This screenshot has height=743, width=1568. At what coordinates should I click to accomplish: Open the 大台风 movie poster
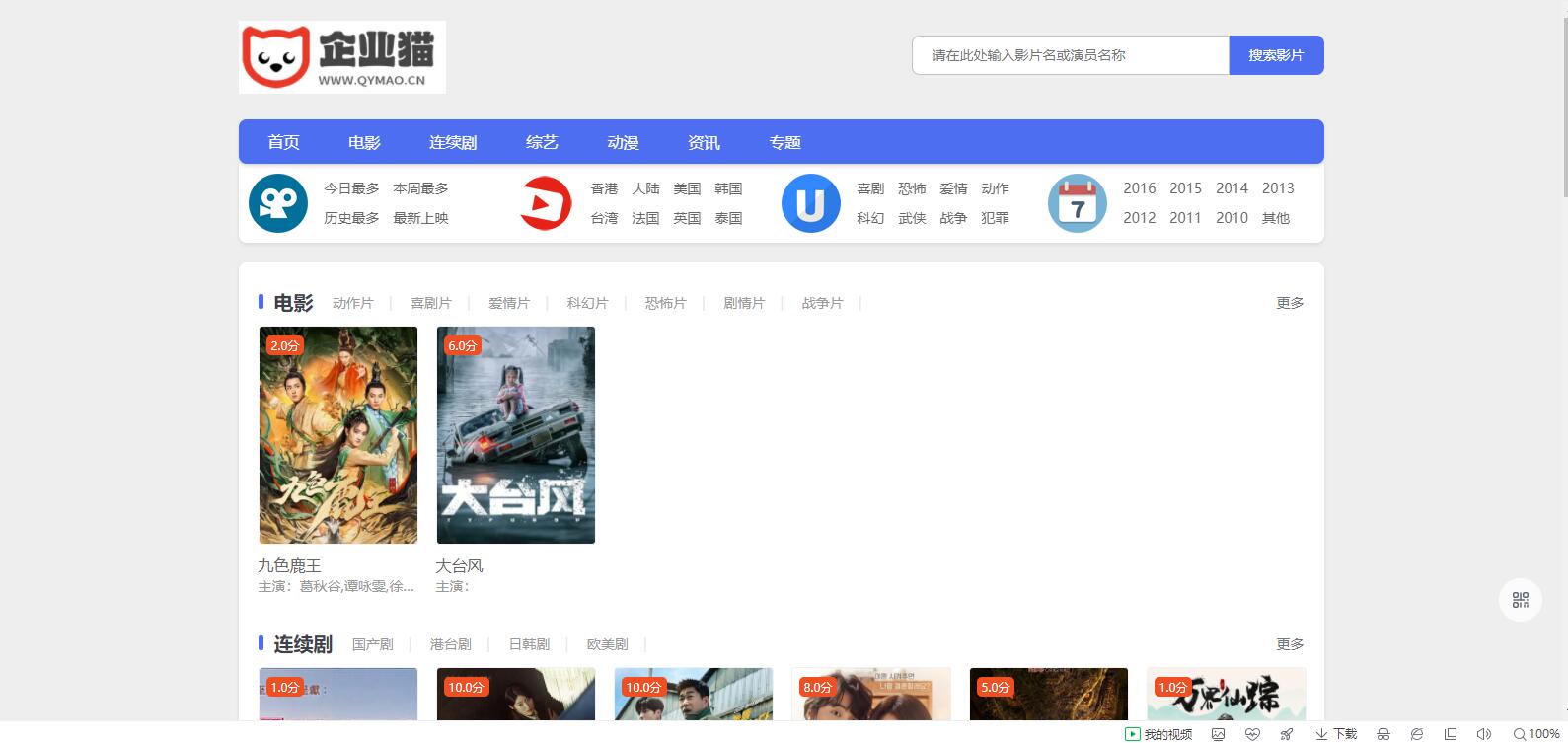coord(516,435)
